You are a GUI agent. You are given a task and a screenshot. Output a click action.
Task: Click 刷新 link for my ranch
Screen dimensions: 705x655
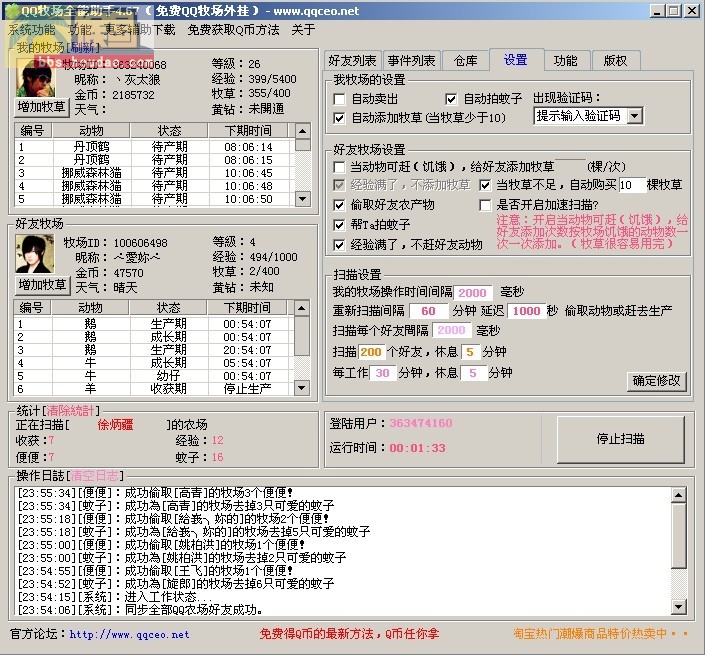coord(82,47)
